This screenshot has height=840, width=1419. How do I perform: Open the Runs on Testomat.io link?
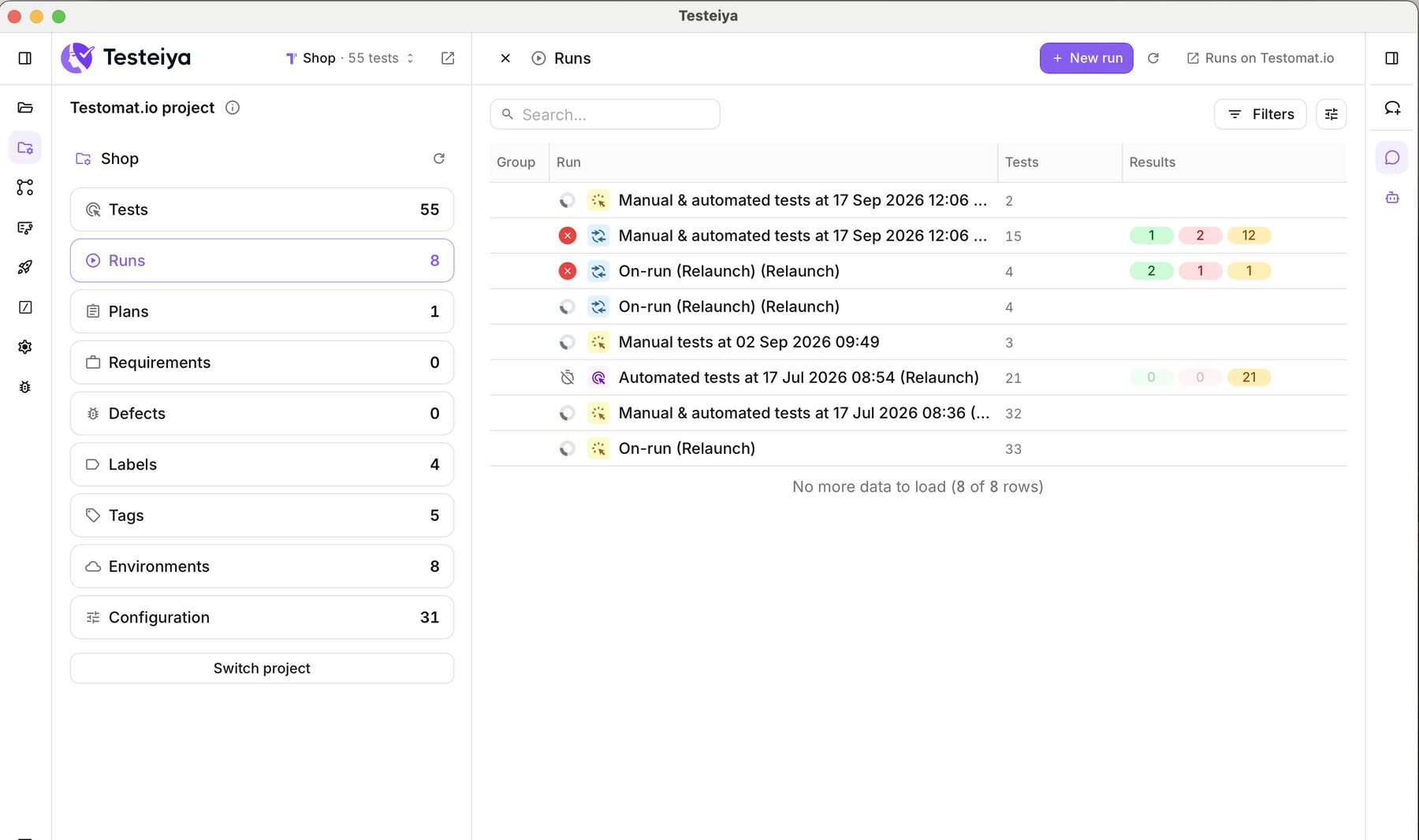point(1261,58)
